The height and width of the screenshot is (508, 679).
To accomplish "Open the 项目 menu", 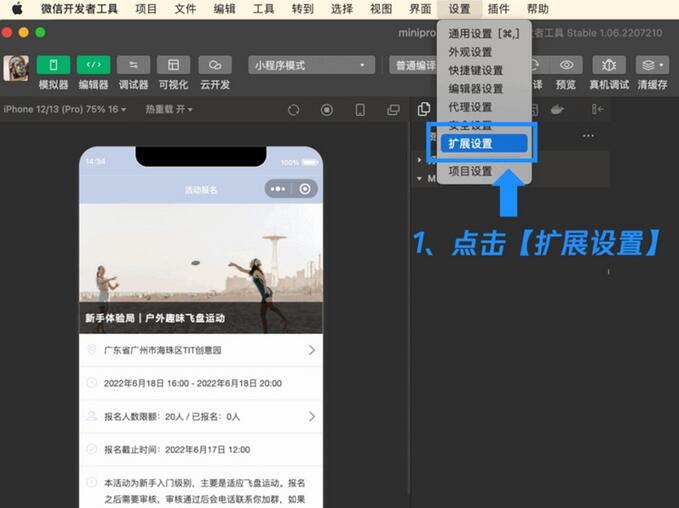I will (x=146, y=9).
